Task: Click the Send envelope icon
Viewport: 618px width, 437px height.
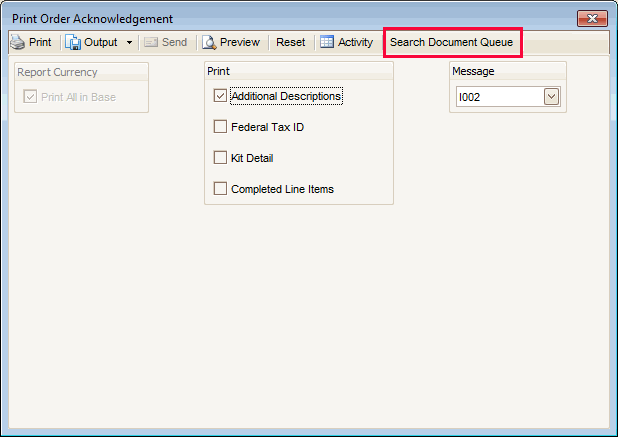Action: pyautogui.click(x=152, y=42)
